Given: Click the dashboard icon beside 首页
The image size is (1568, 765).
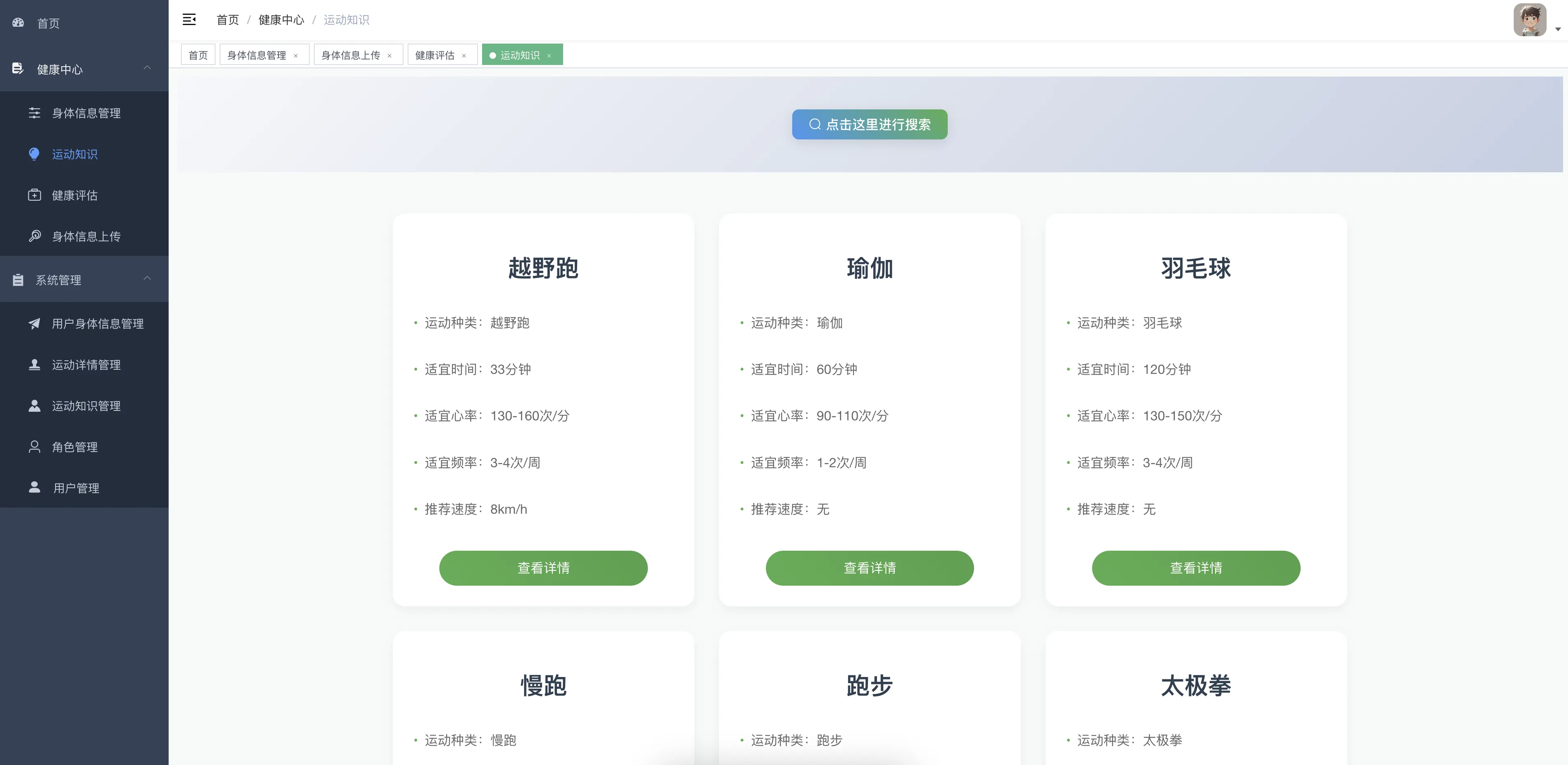Looking at the screenshot, I should (18, 23).
